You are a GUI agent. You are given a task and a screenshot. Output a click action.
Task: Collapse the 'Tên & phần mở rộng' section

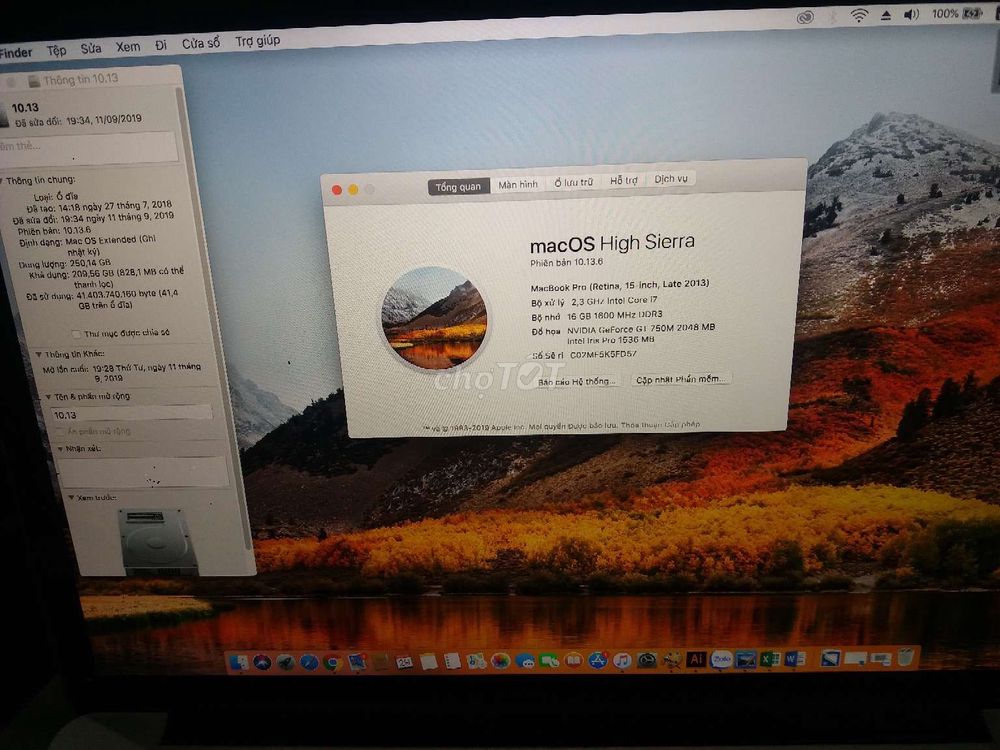(x=48, y=397)
